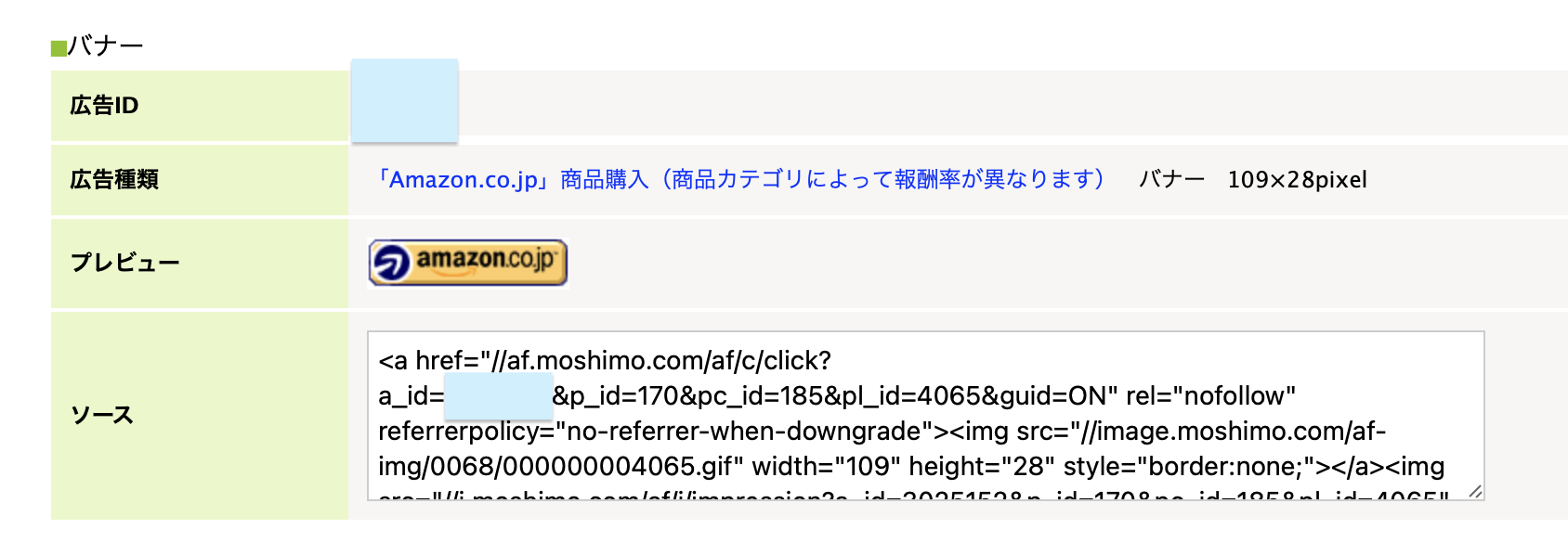Click the green square bullet beside バナー
The image size is (1568, 542).
point(59,47)
